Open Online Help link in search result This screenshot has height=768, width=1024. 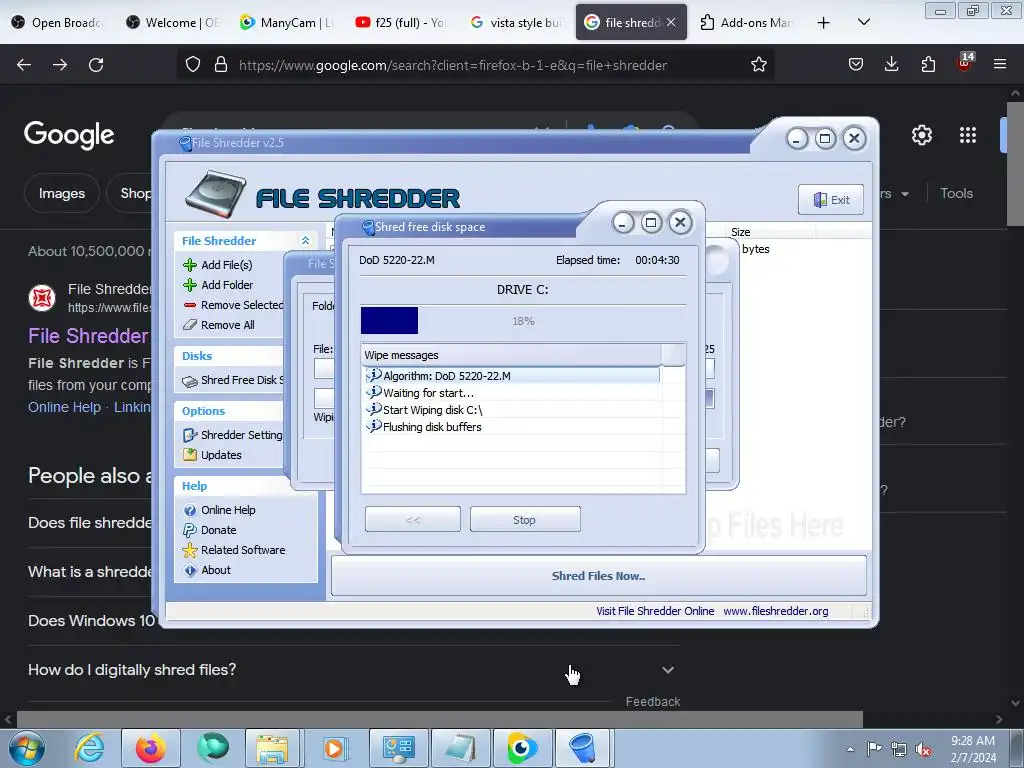[64, 407]
